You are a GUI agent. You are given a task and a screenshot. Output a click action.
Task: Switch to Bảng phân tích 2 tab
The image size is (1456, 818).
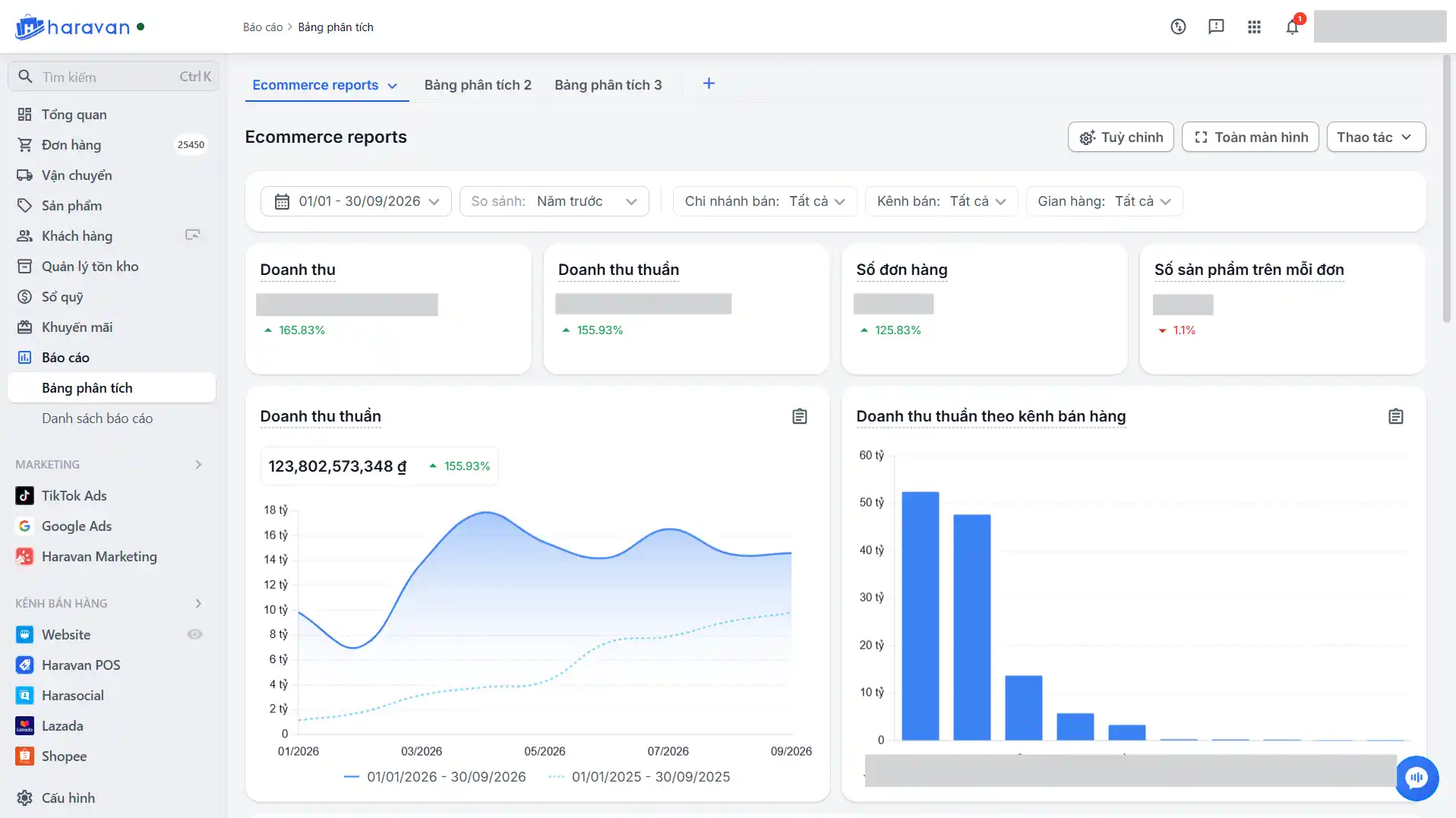478,85
